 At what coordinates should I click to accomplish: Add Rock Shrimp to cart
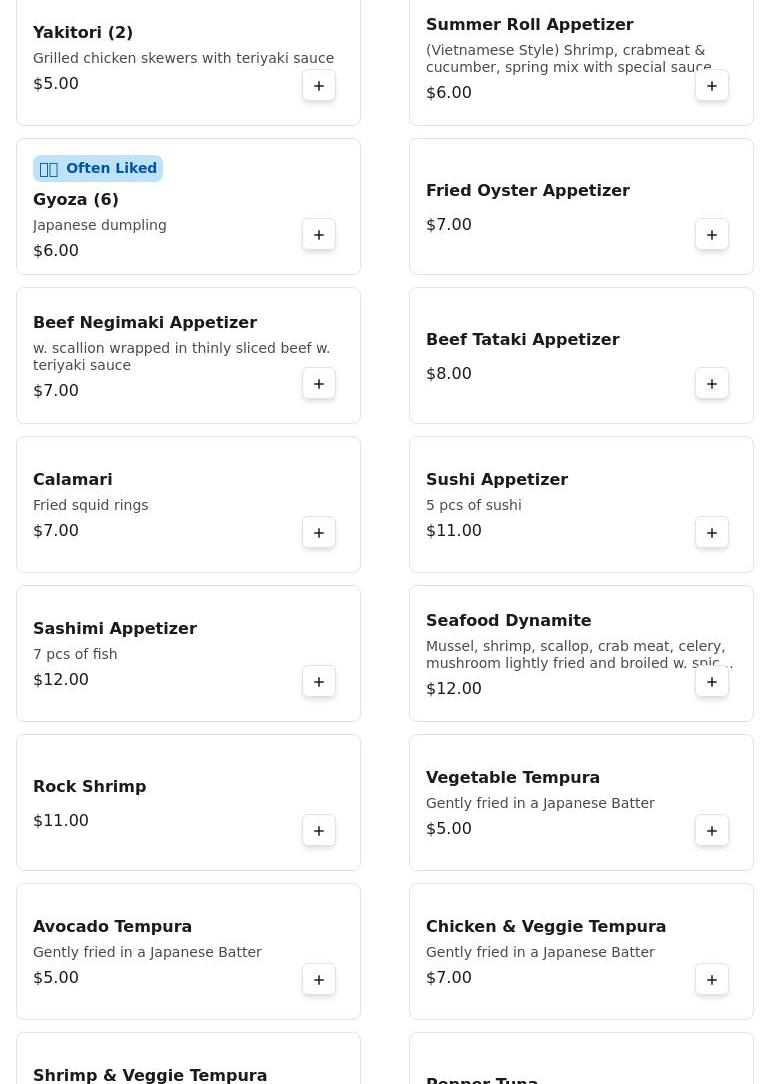(319, 831)
